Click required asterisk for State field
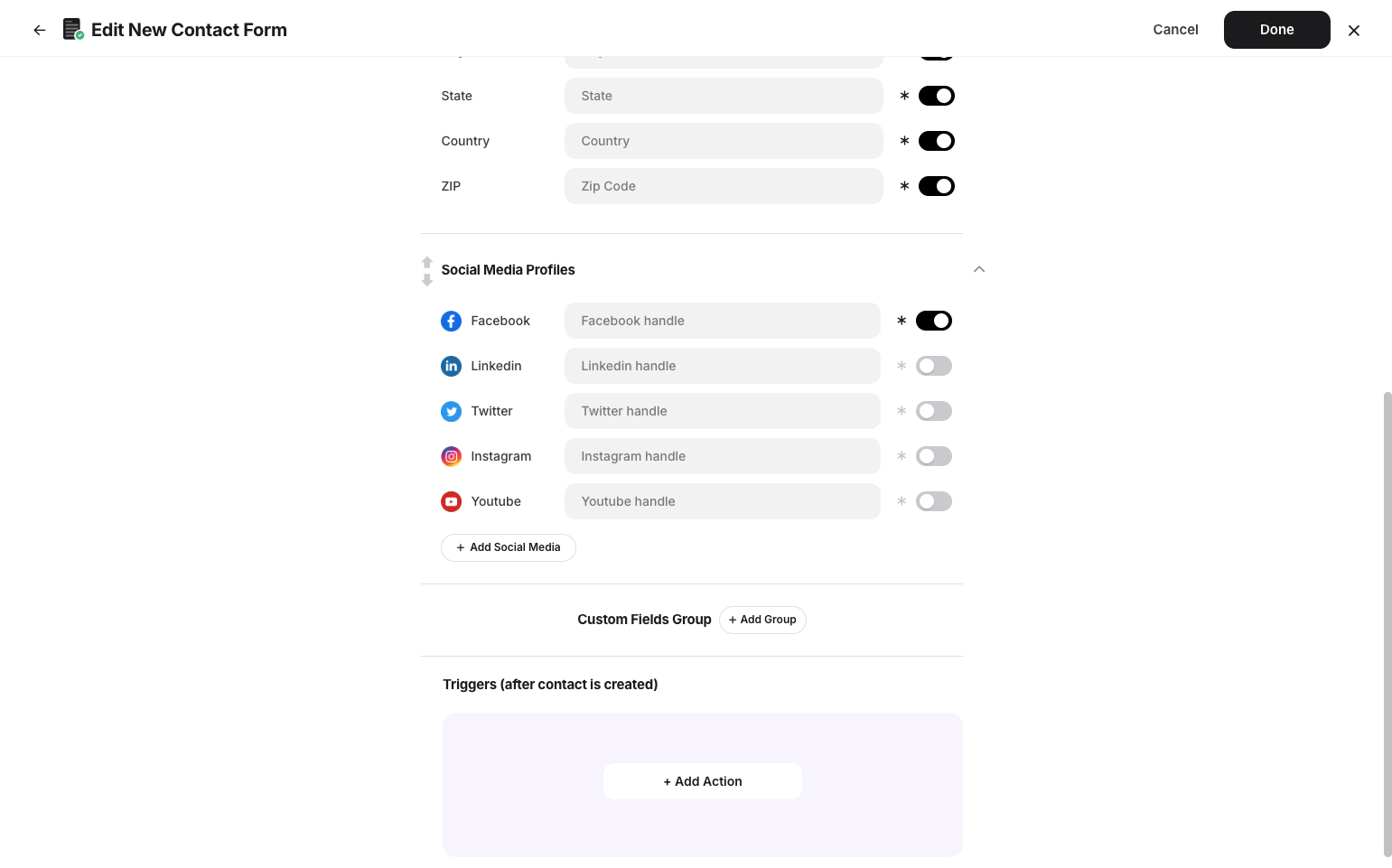1392x868 pixels. click(904, 96)
